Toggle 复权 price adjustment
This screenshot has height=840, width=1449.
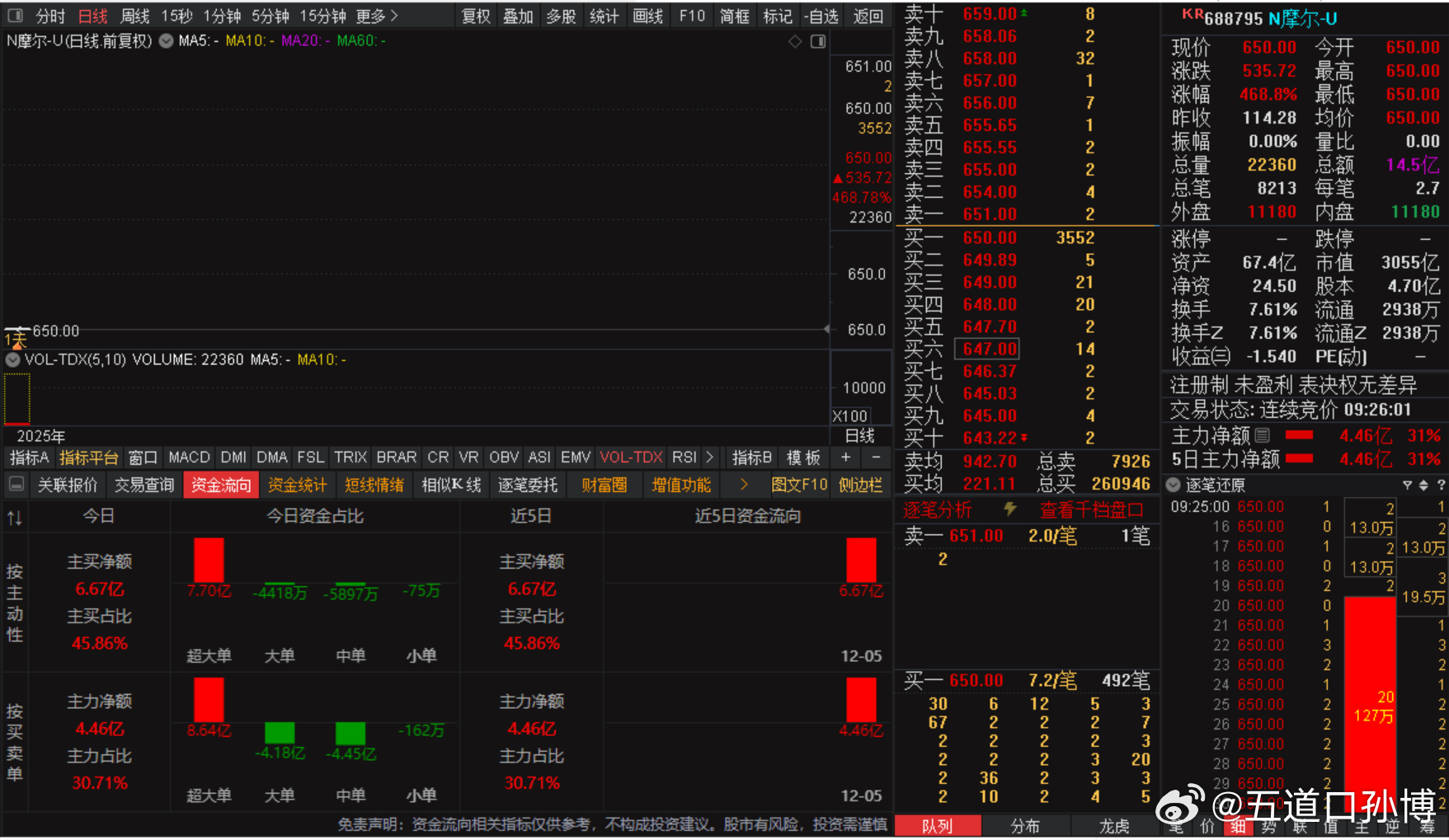(x=476, y=16)
